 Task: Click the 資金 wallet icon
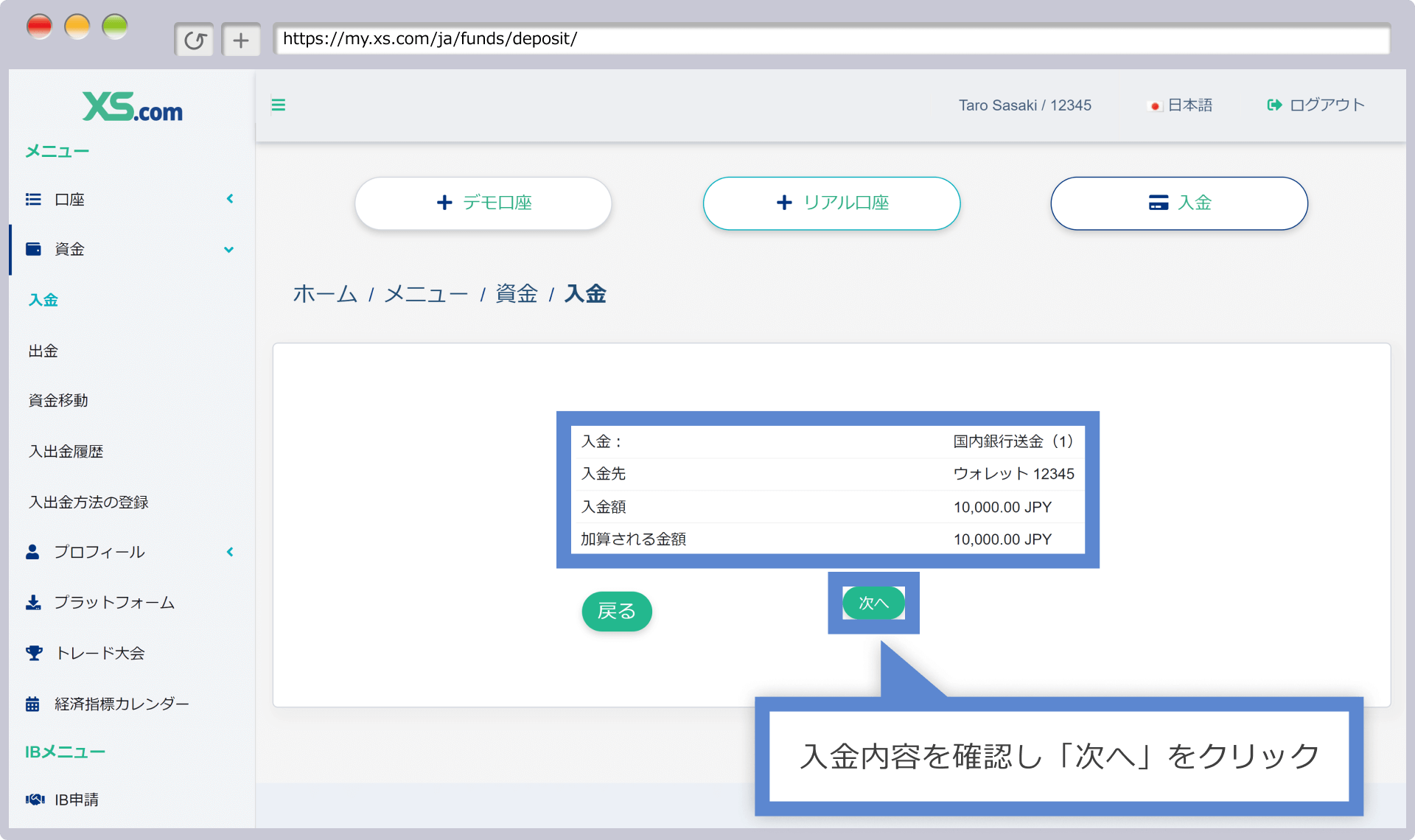[x=33, y=249]
